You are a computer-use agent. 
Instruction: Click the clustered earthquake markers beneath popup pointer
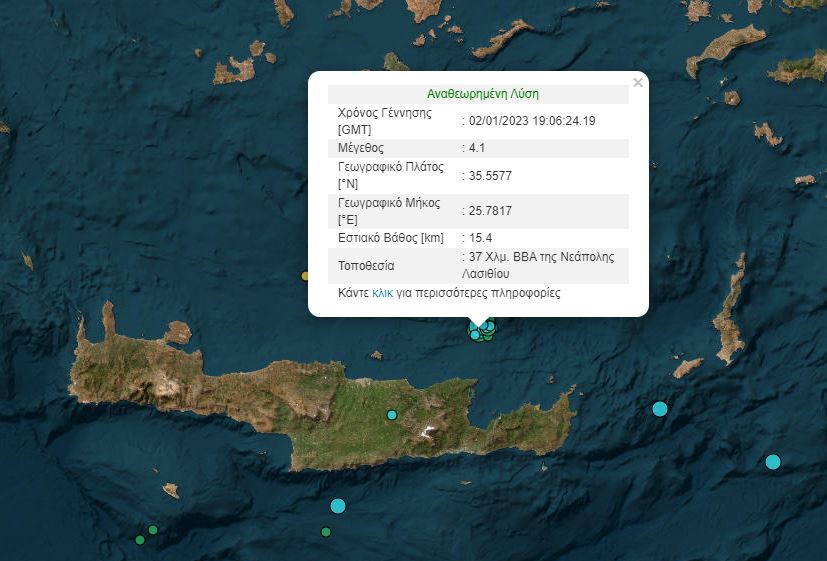point(483,329)
